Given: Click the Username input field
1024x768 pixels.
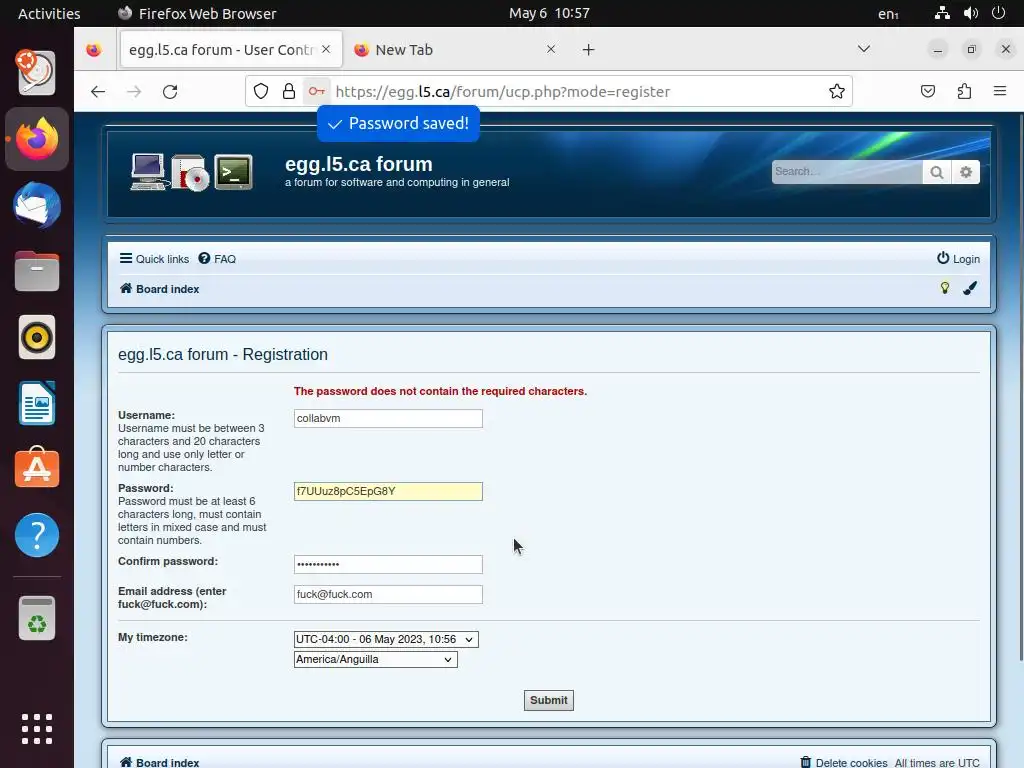Looking at the screenshot, I should 388,419.
